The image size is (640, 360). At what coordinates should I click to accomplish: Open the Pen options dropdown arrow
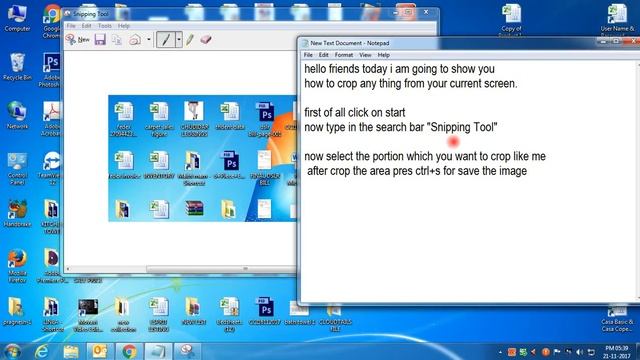tap(179, 40)
